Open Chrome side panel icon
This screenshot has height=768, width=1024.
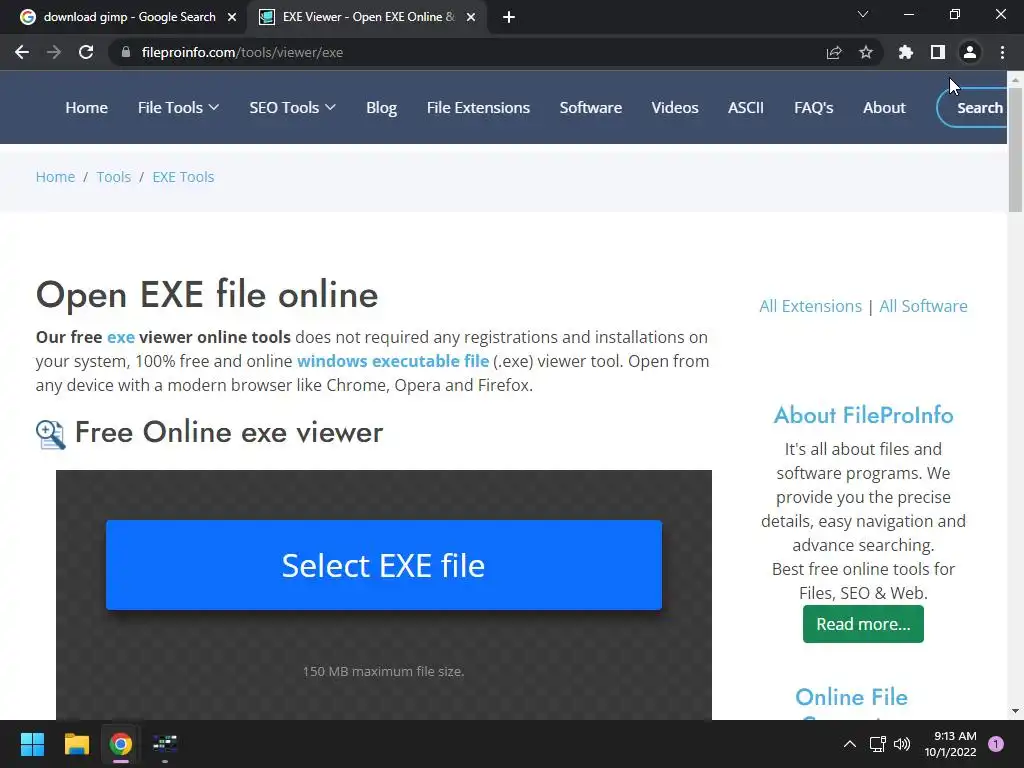pos(938,52)
